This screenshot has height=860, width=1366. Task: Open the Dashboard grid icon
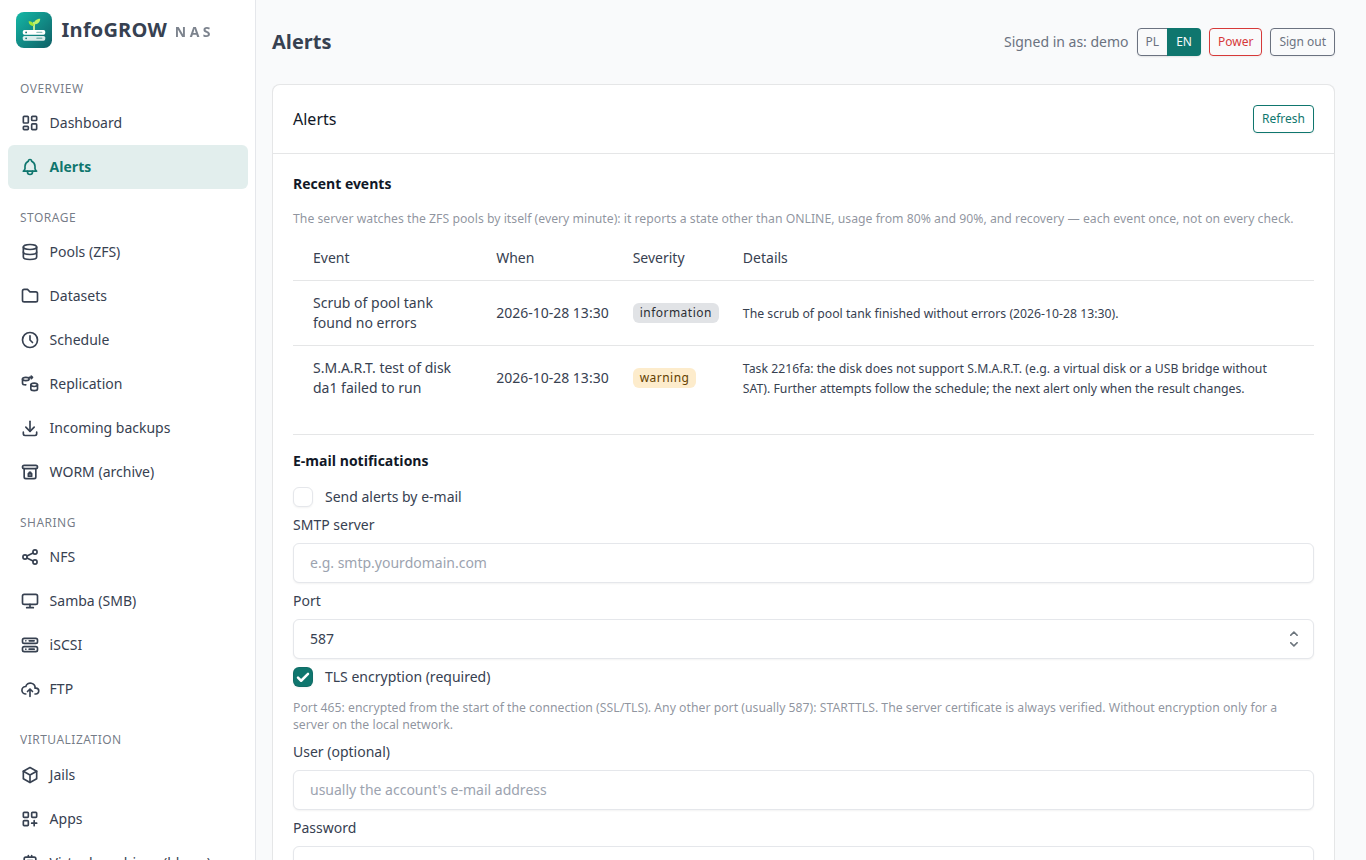point(30,123)
